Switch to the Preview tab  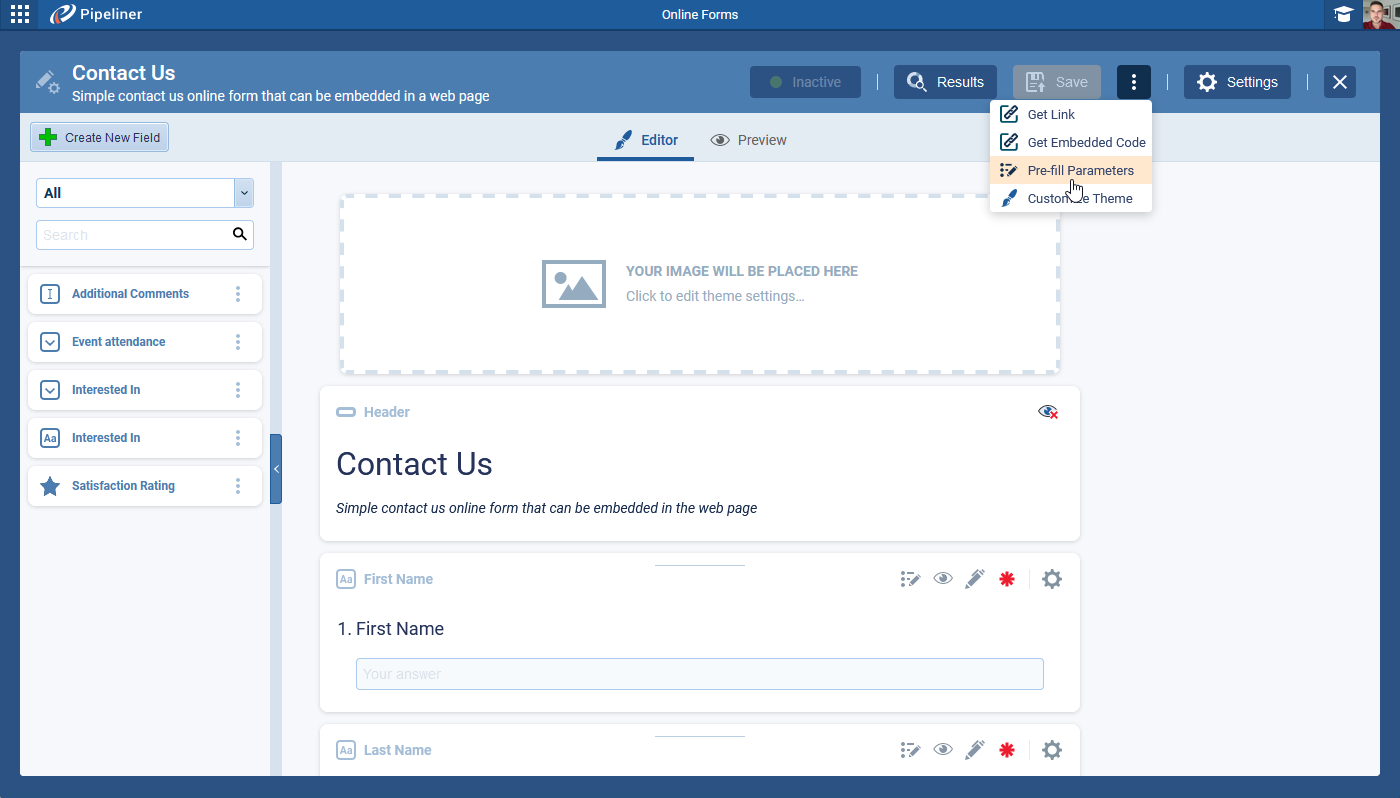click(749, 140)
